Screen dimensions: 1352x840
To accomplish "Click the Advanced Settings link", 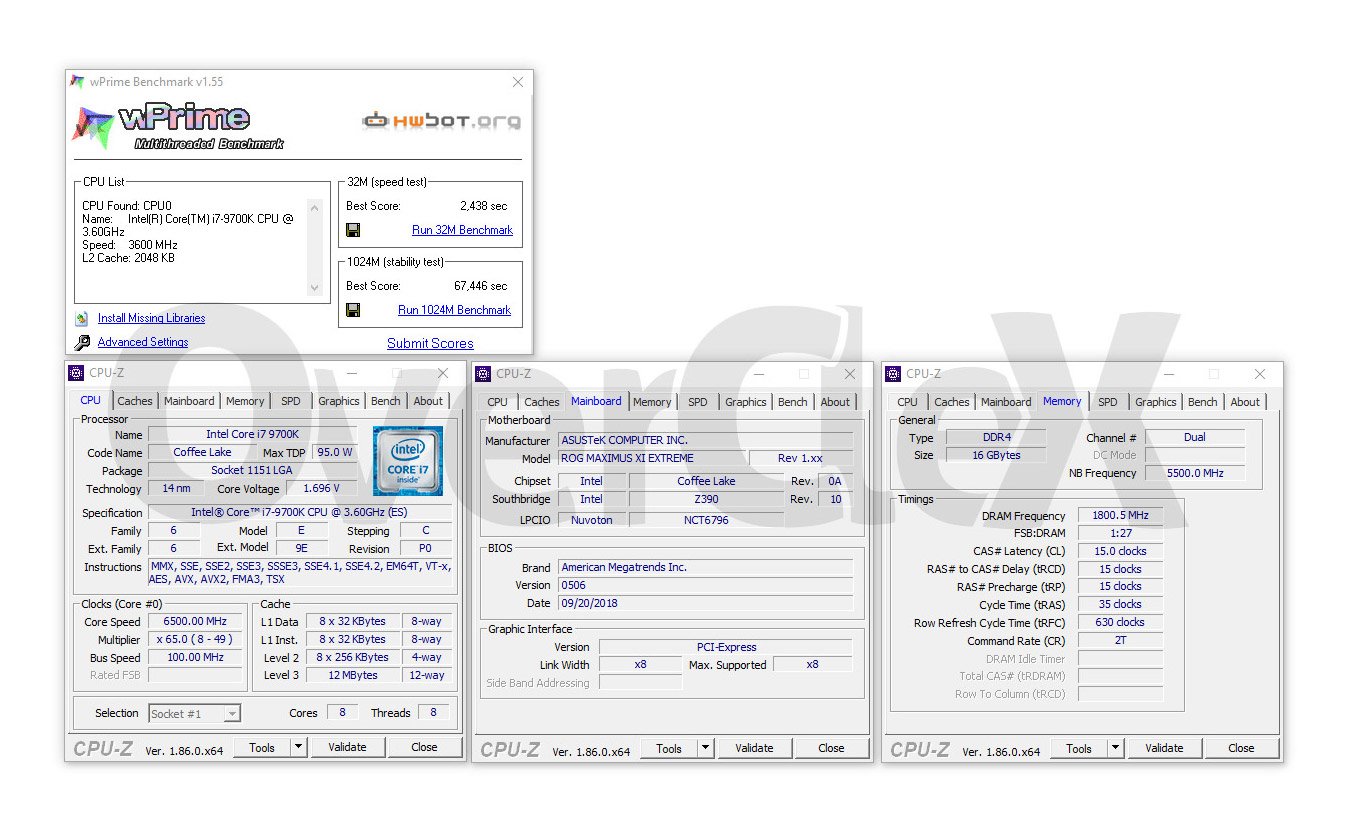I will [x=143, y=342].
